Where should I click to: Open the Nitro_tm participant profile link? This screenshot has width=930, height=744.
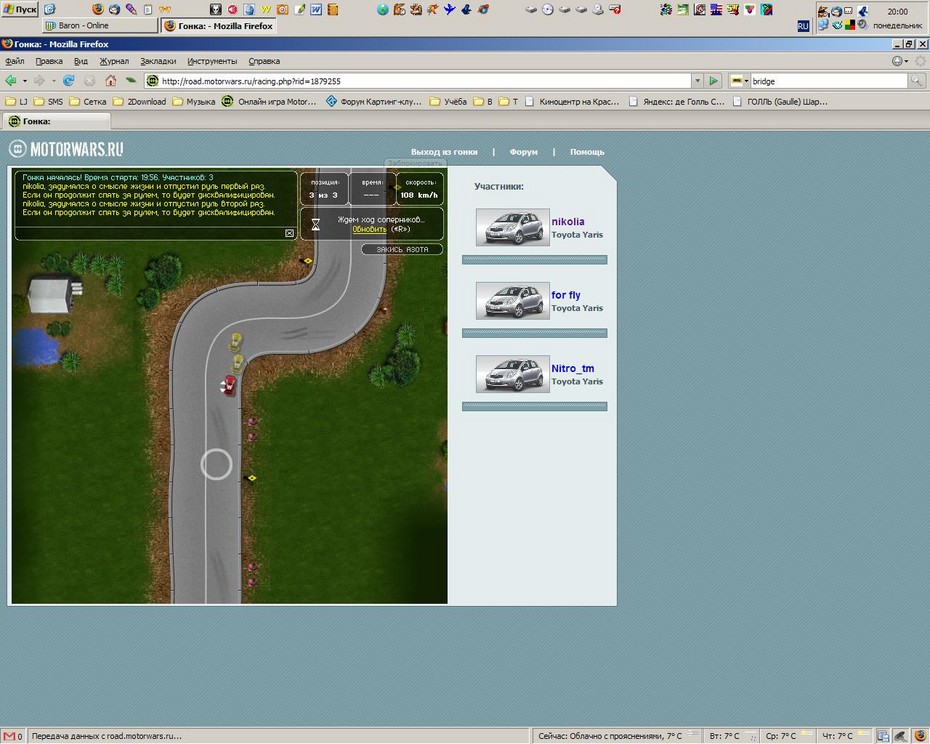(x=572, y=368)
